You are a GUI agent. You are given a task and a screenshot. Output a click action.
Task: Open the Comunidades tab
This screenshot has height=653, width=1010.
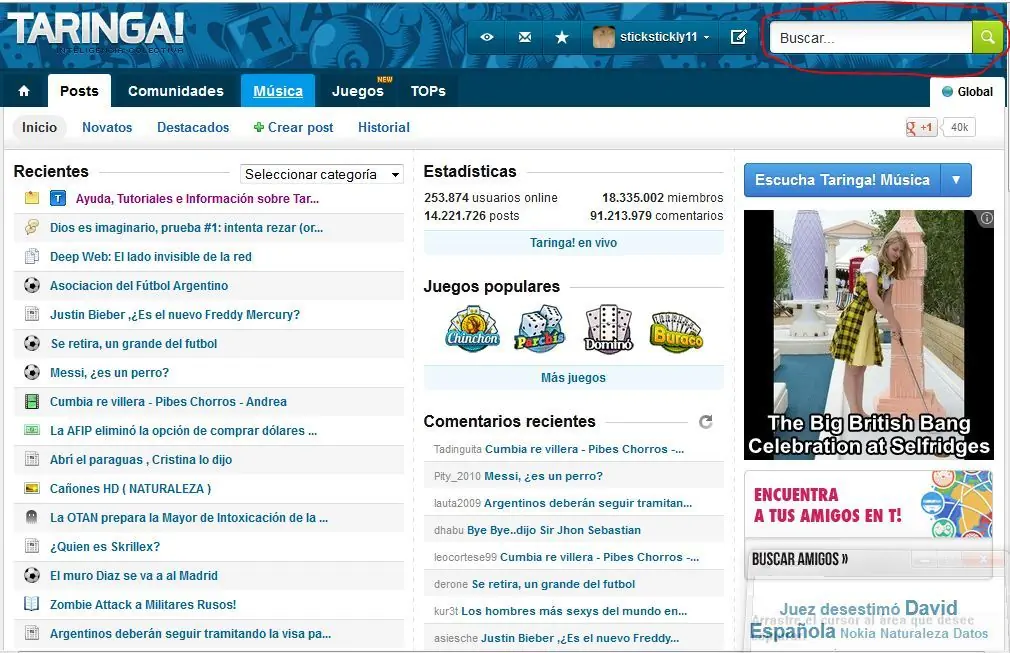point(176,91)
